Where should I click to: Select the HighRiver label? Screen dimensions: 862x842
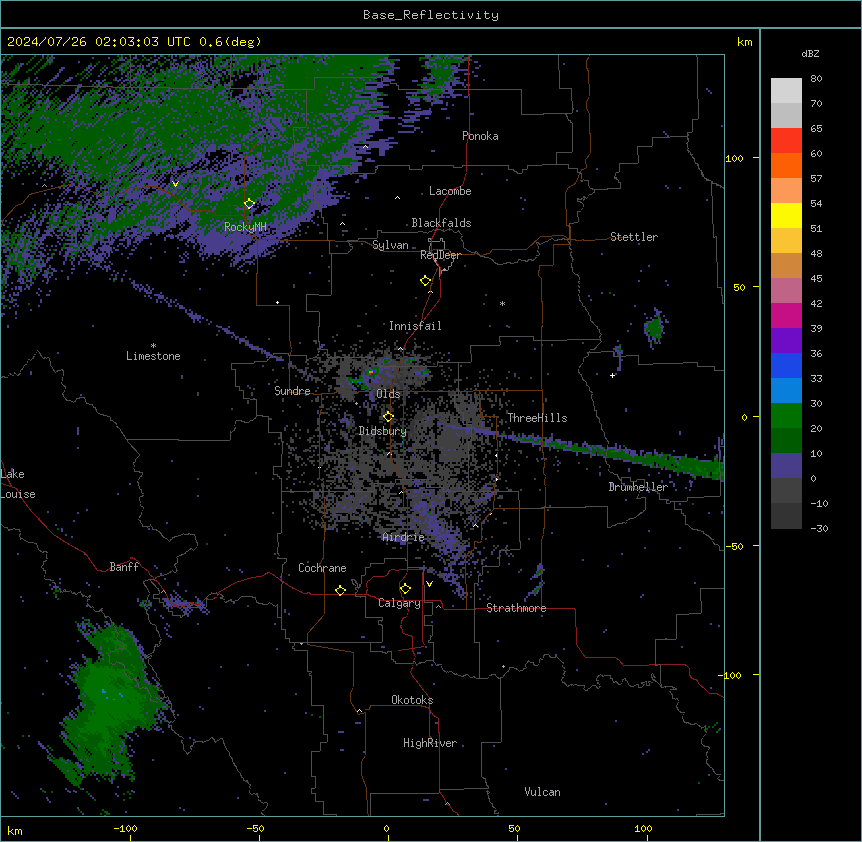(x=430, y=743)
